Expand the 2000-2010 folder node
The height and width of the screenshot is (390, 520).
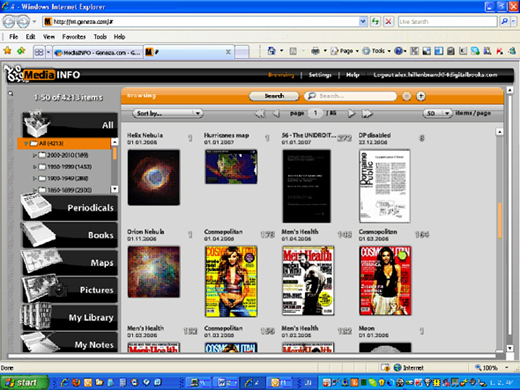point(34,155)
